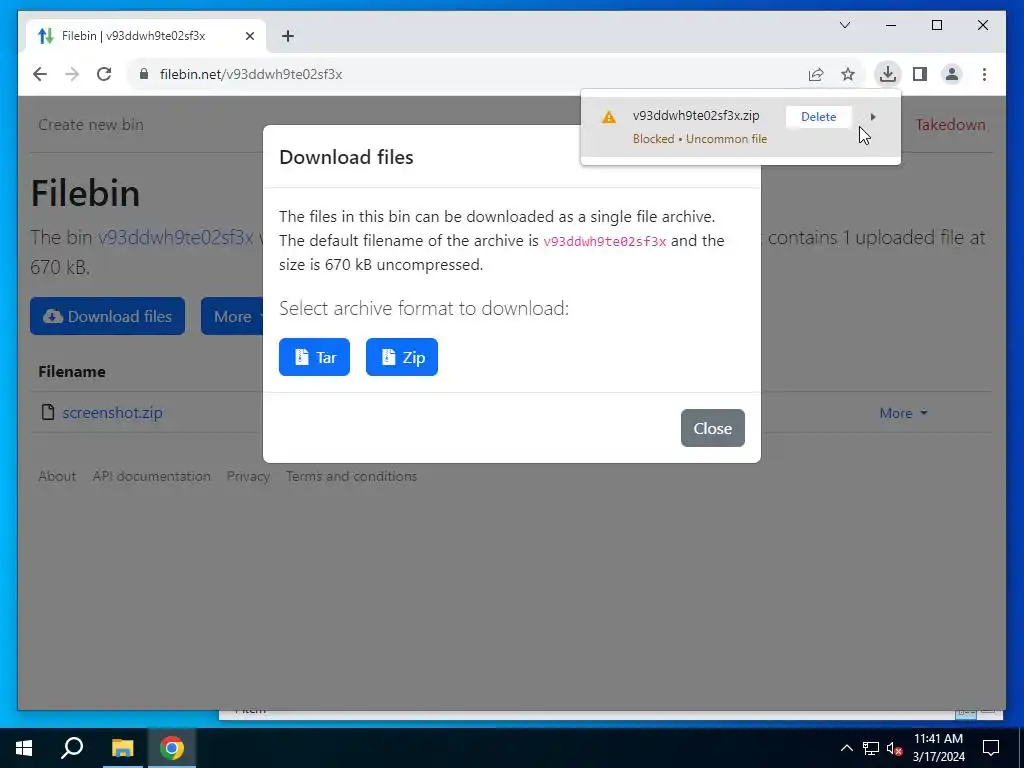View site information lock icon
The image size is (1024, 768).
(144, 74)
